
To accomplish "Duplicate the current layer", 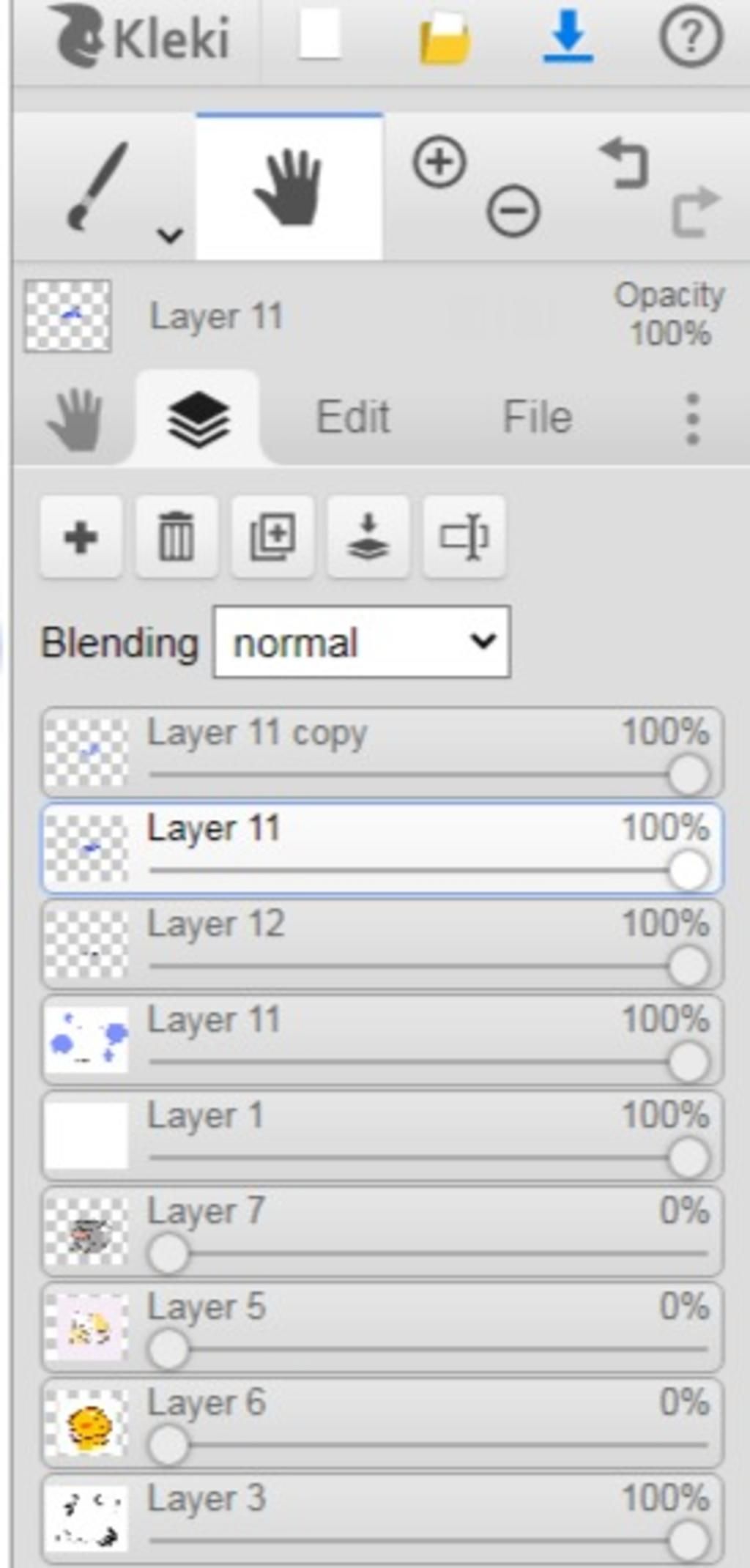I will (272, 537).
